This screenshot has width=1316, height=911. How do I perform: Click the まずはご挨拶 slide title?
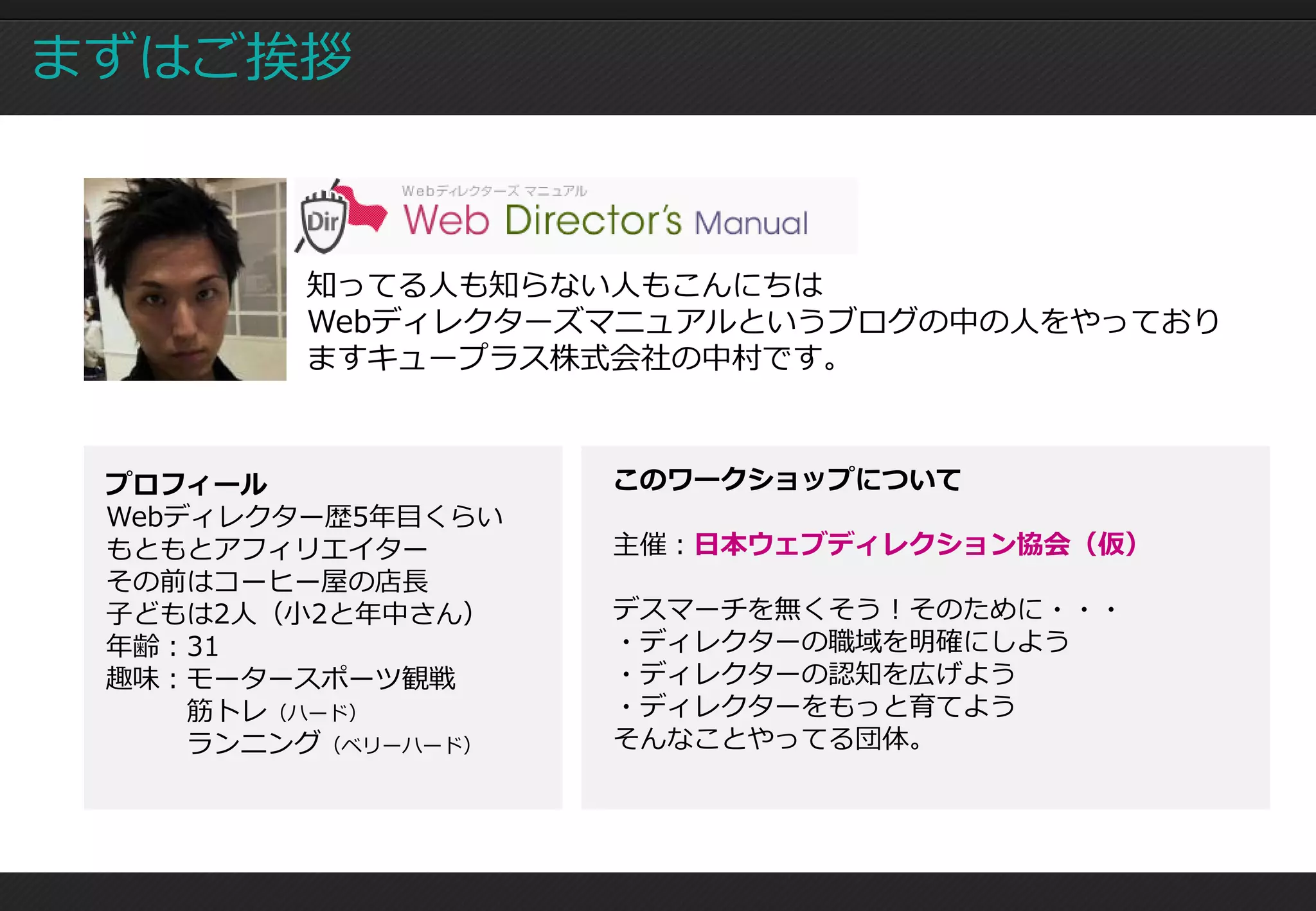192,57
